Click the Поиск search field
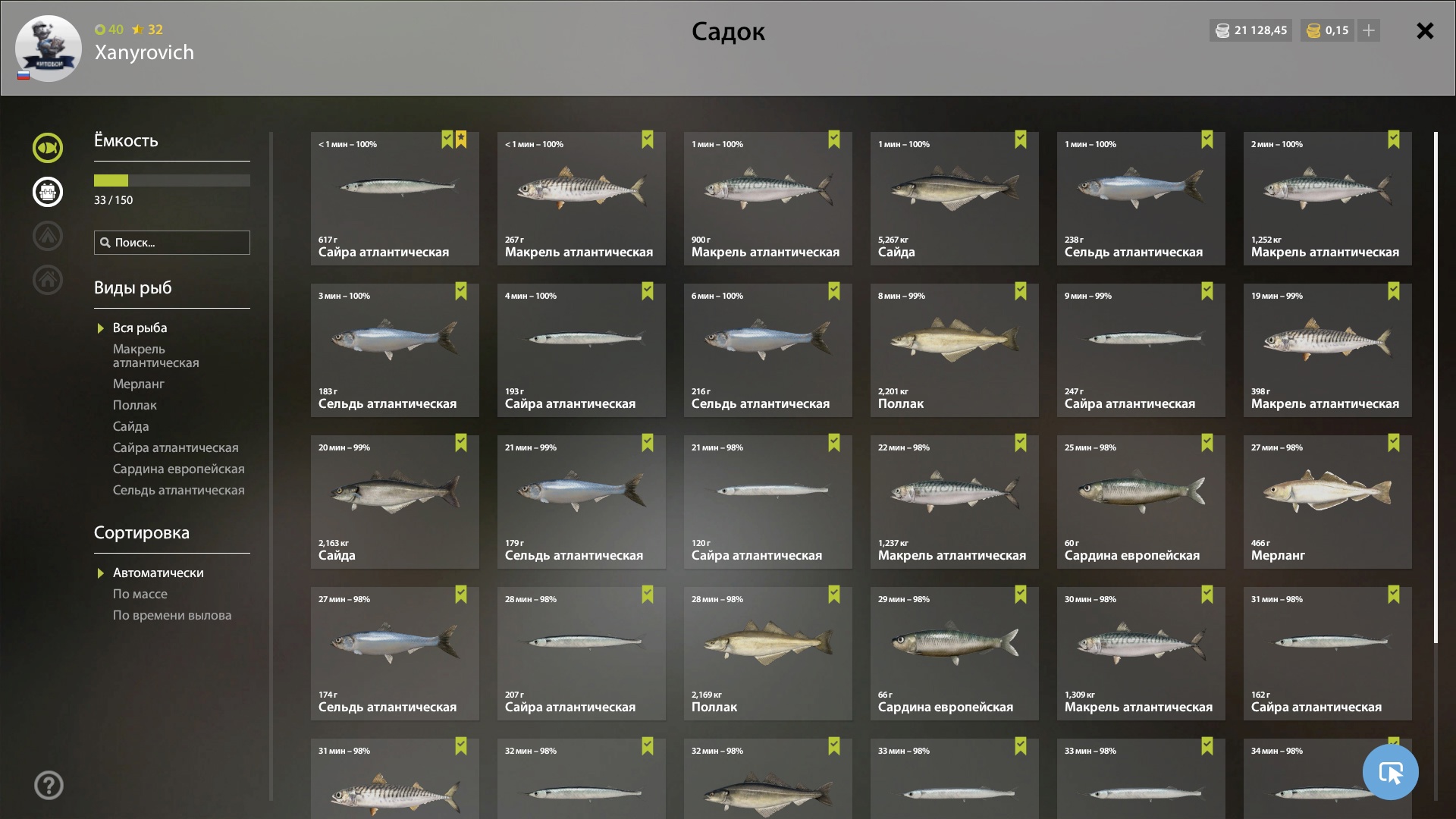This screenshot has height=819, width=1456. coord(172,243)
